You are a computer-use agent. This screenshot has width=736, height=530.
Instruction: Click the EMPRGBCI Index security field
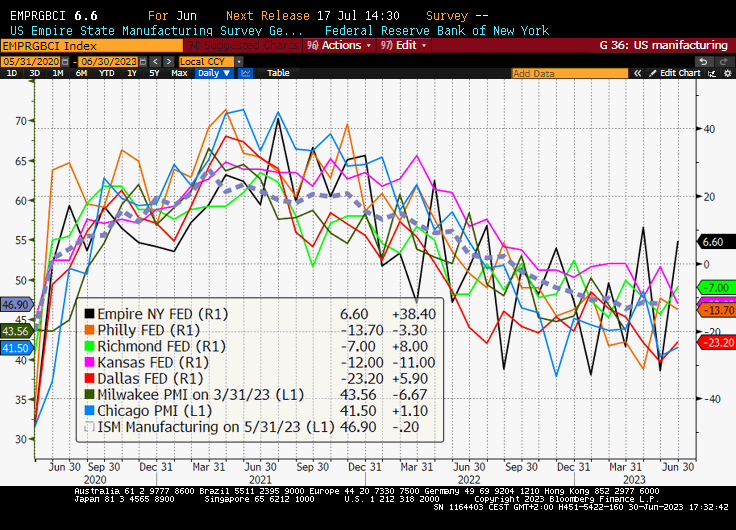(92, 46)
